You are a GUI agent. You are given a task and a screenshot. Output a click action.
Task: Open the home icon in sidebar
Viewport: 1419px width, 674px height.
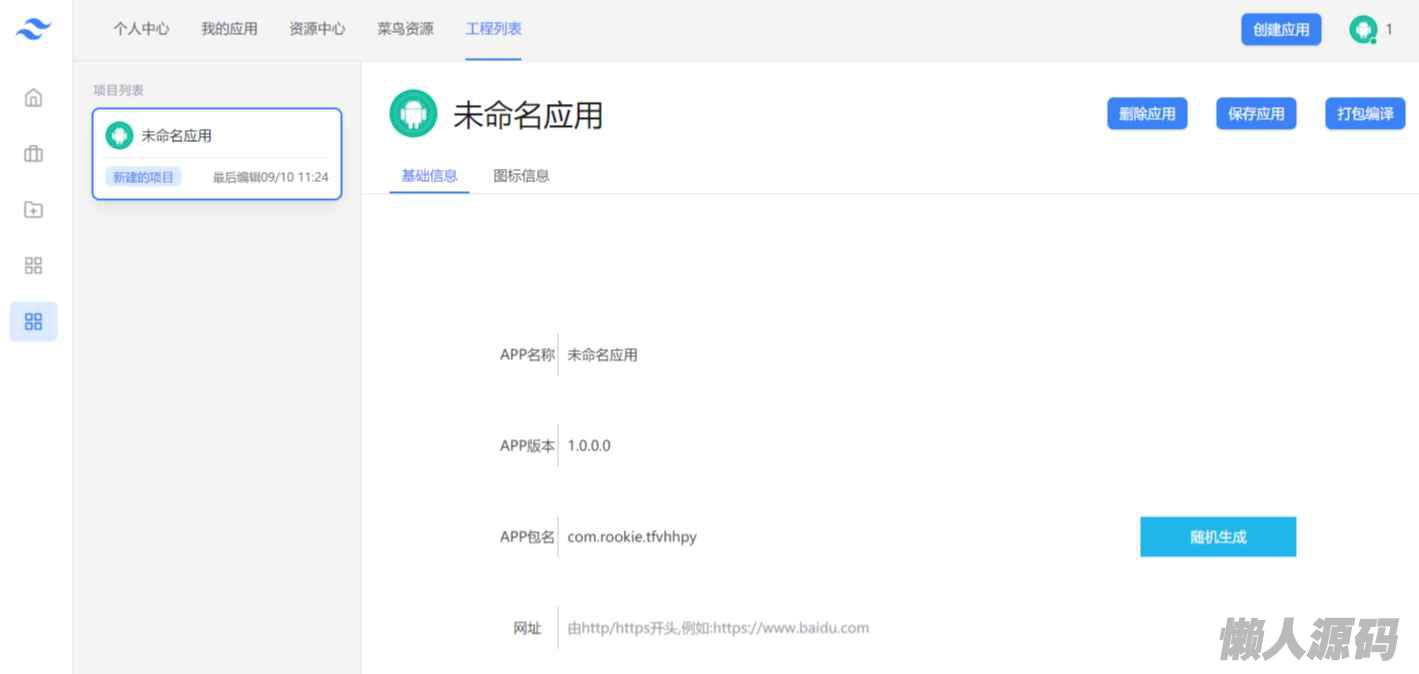tap(34, 98)
